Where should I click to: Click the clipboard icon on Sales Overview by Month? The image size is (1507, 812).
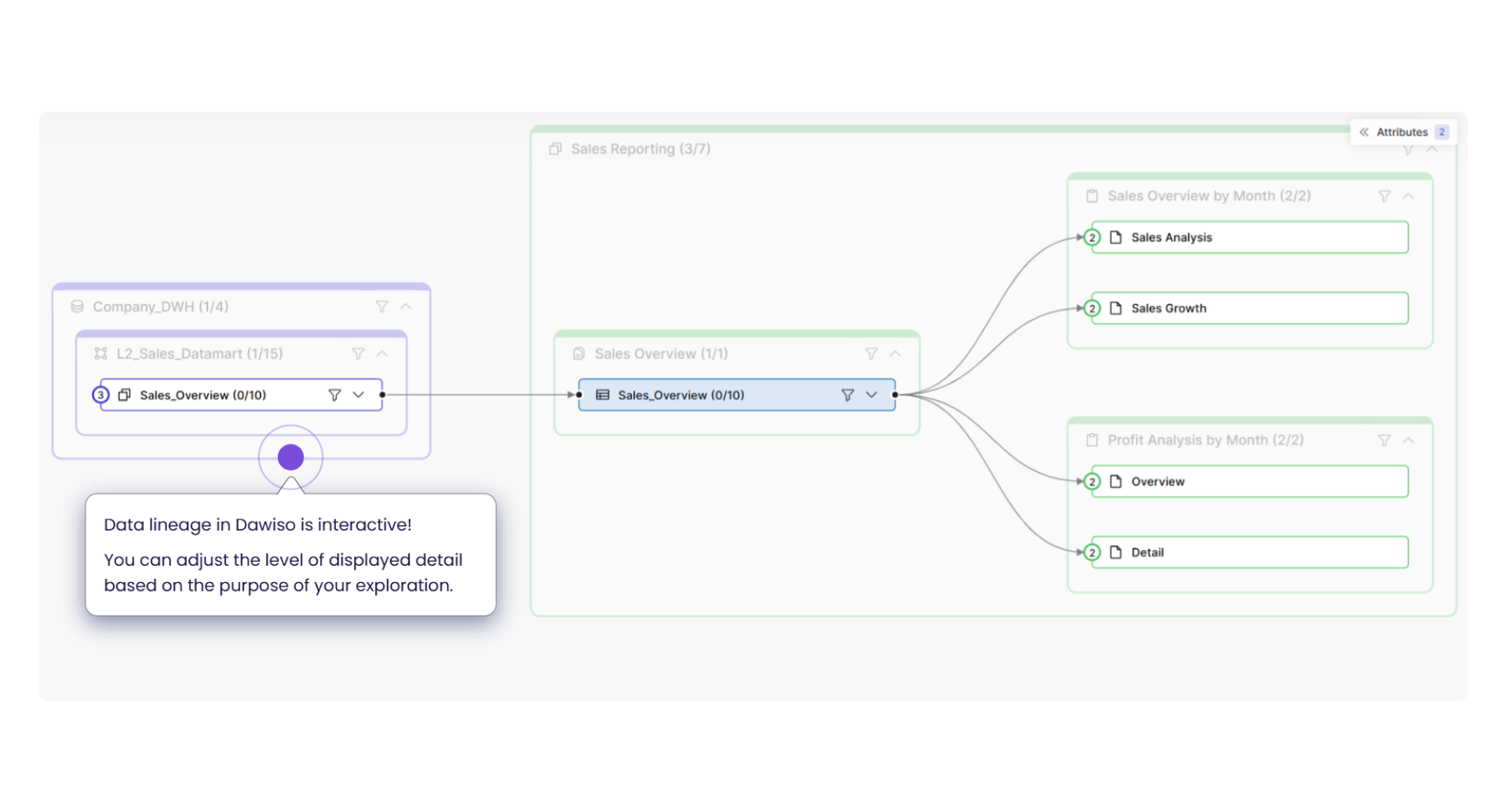coord(1092,195)
